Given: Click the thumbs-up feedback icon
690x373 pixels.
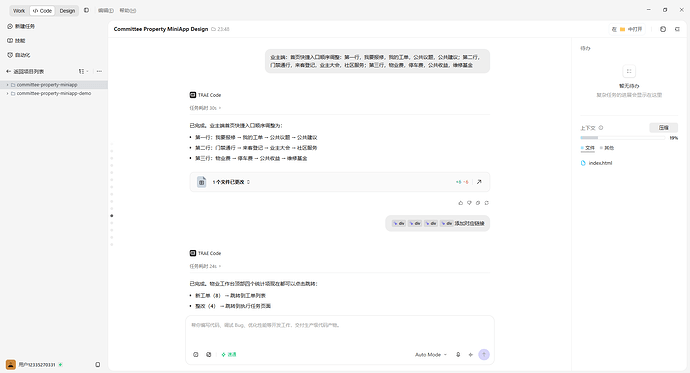Looking at the screenshot, I should (461, 203).
